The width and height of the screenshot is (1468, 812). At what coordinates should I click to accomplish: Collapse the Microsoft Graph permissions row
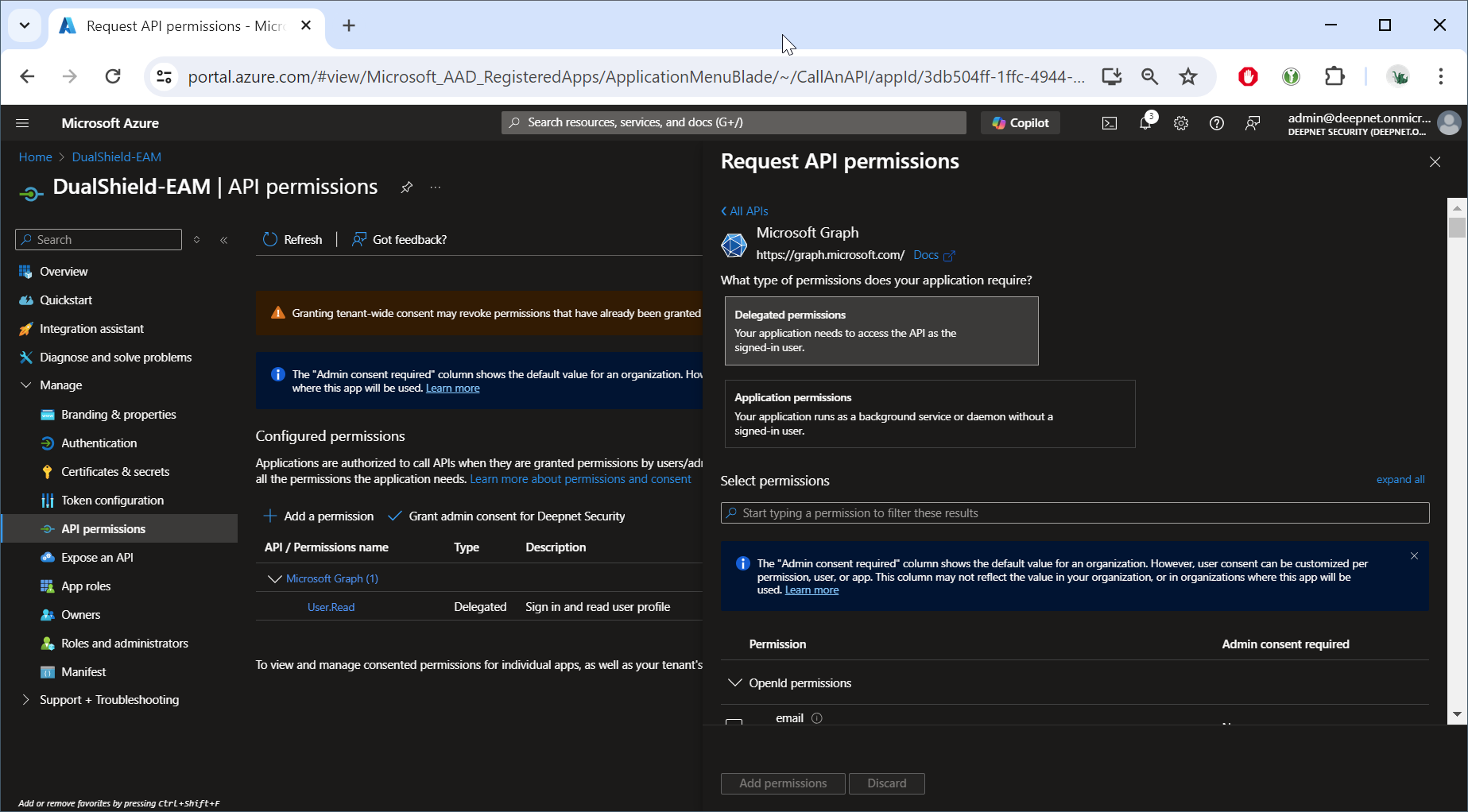275,579
